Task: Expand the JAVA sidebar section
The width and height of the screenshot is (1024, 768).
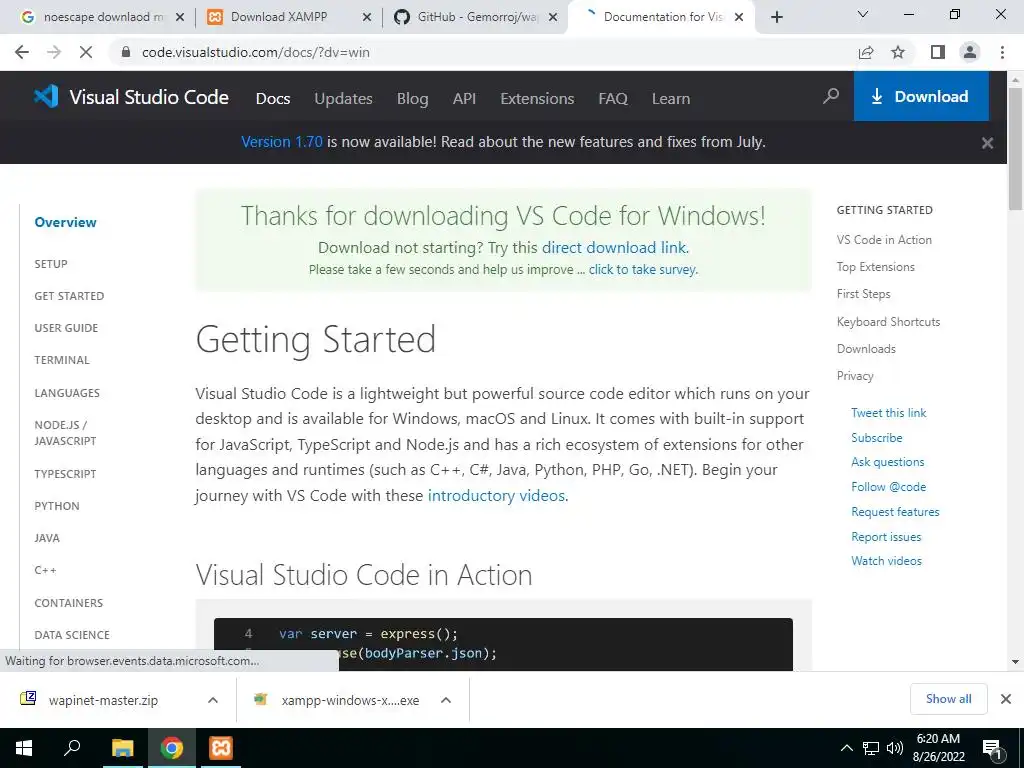Action: pos(47,537)
